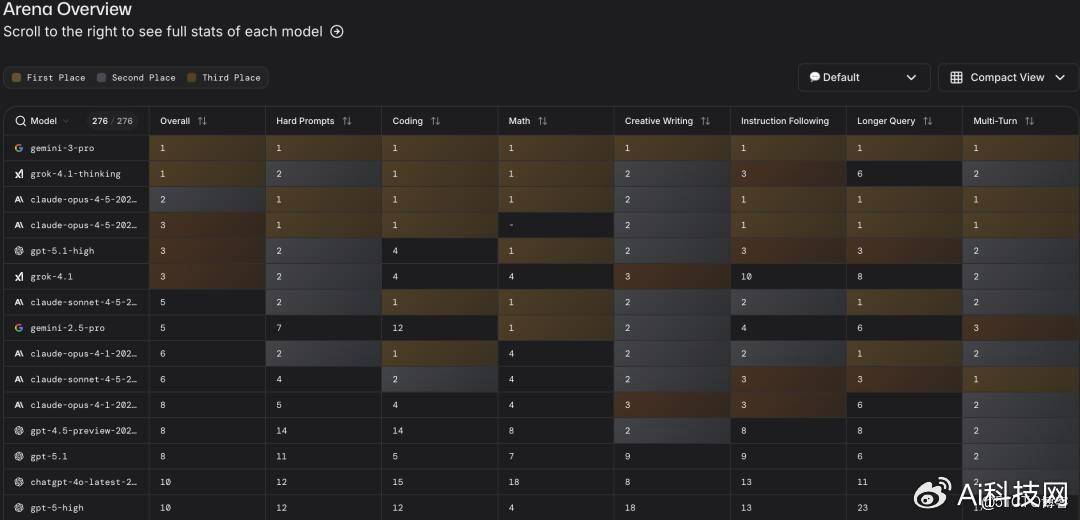Open the Compact View dropdown
This screenshot has width=1080, height=520.
(1006, 77)
